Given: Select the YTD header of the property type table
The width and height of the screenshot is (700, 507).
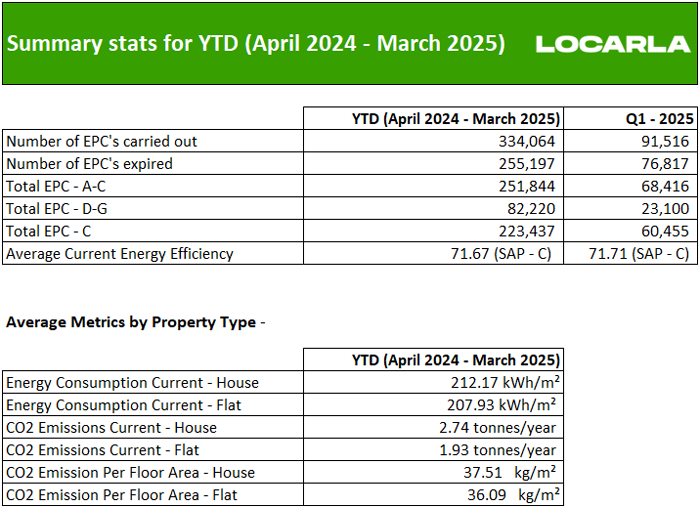Looking at the screenshot, I should click(x=456, y=360).
